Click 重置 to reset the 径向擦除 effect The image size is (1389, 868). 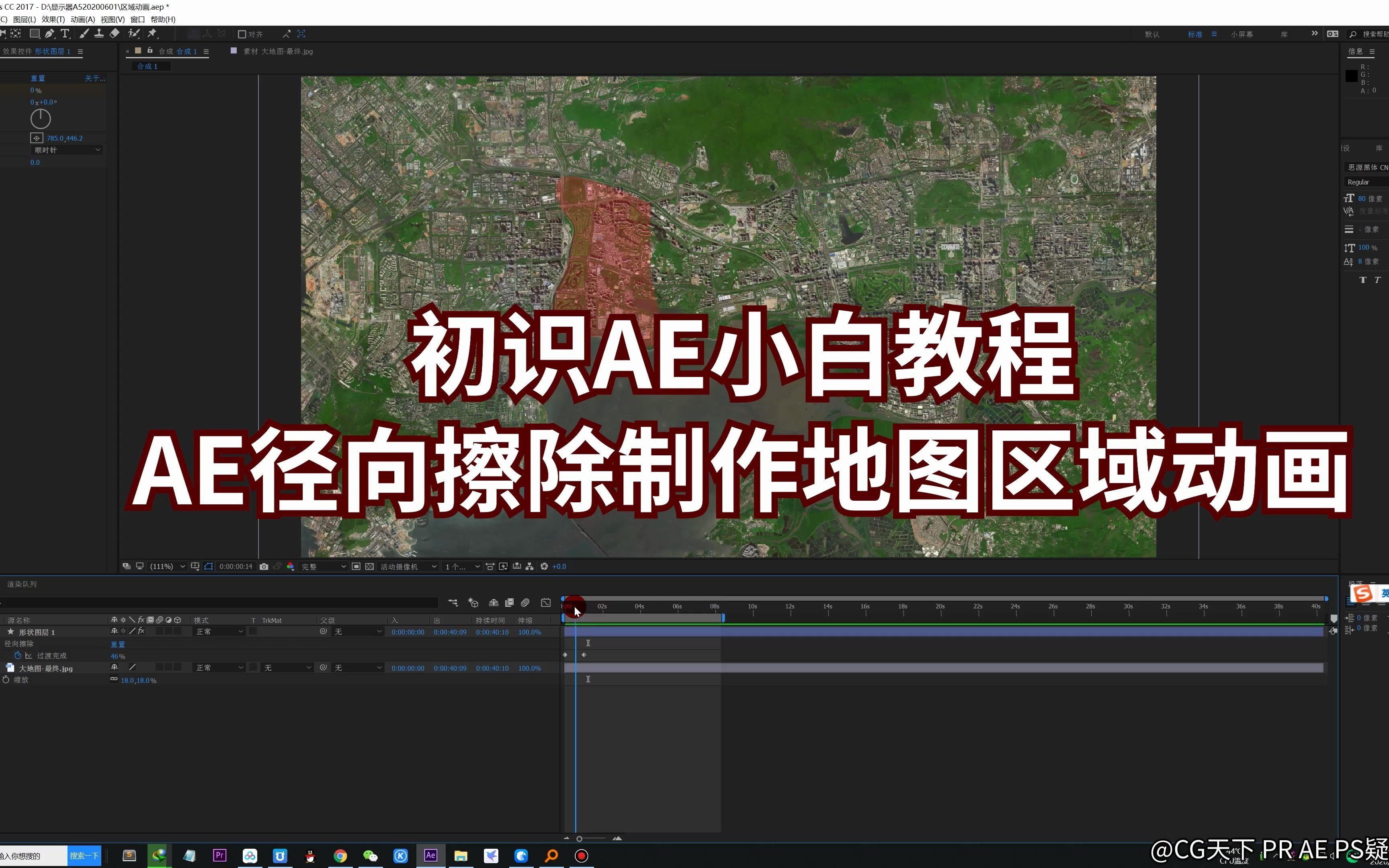coord(118,643)
